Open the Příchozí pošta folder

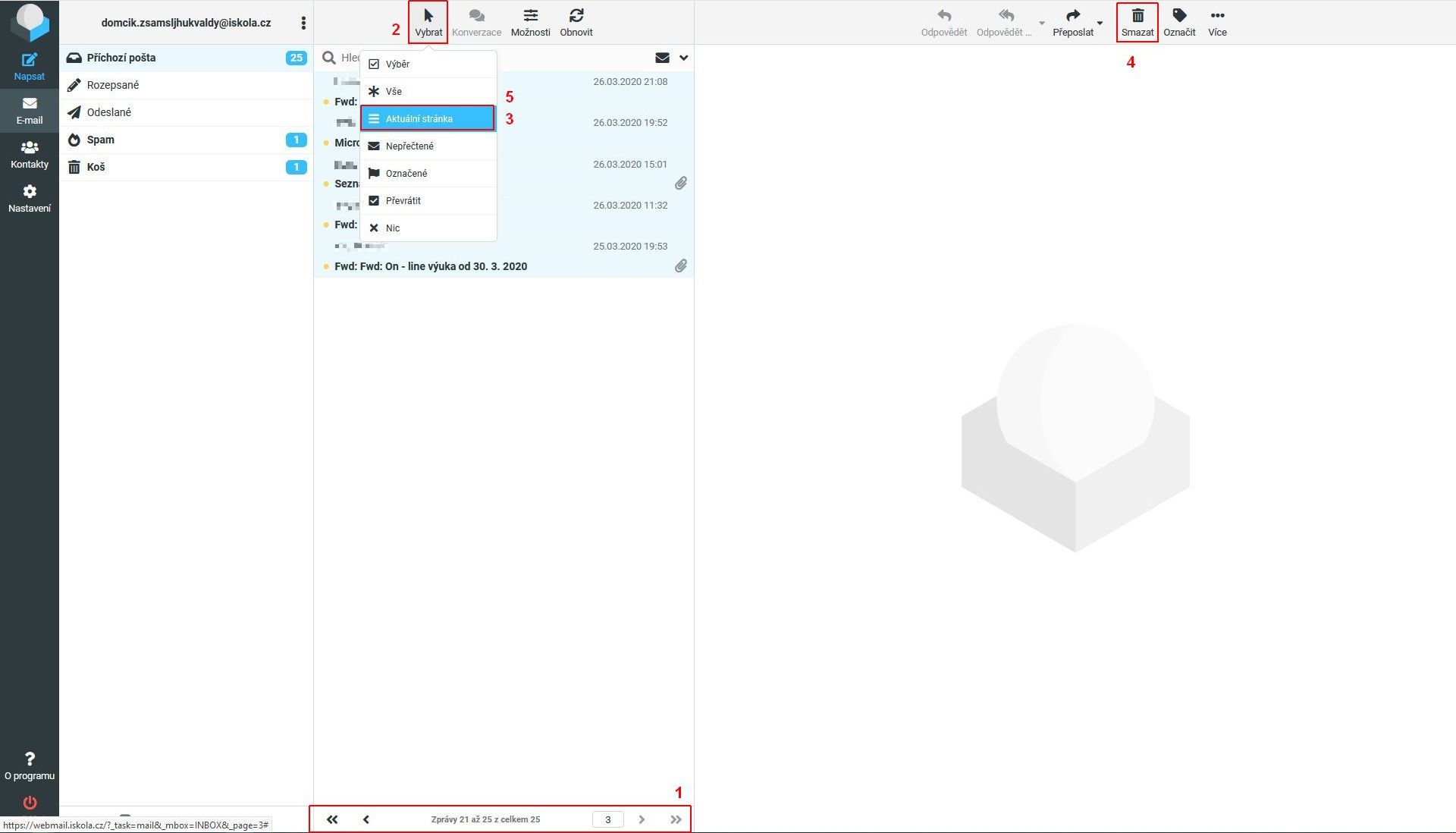point(186,58)
